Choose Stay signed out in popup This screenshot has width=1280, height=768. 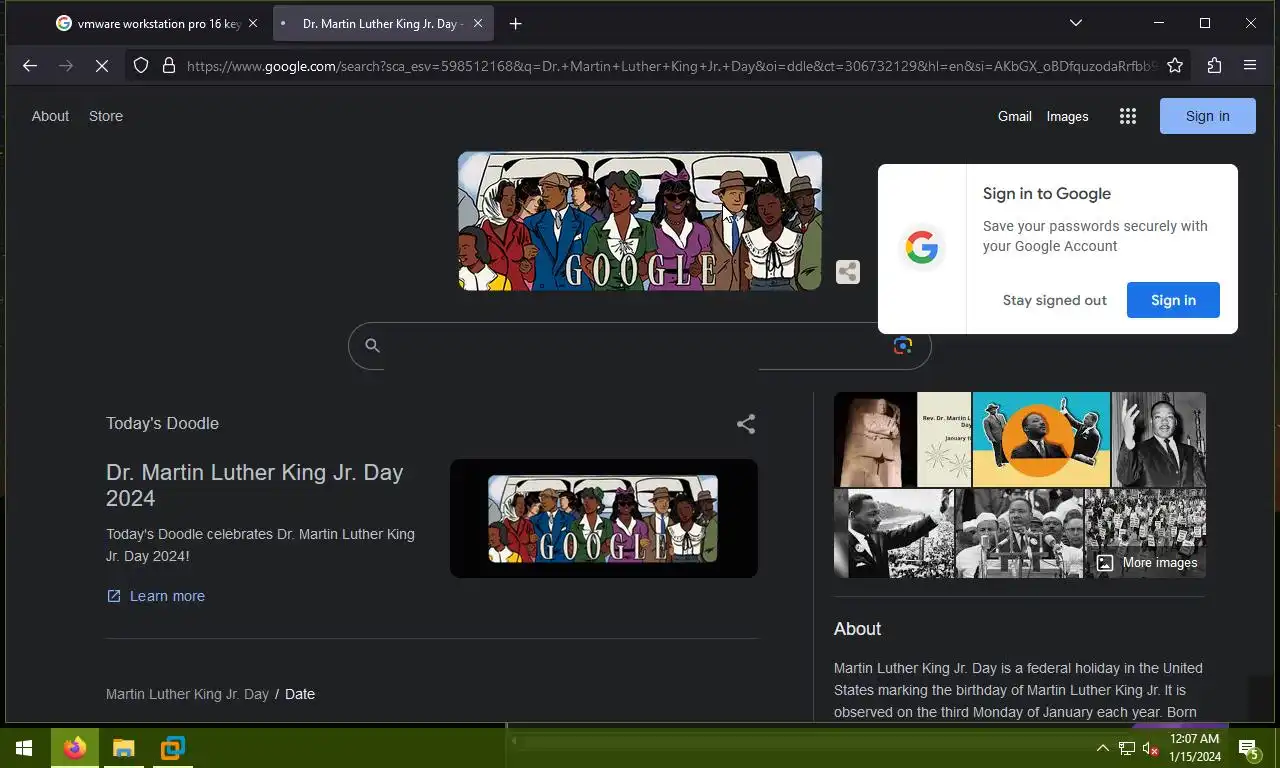(x=1054, y=300)
